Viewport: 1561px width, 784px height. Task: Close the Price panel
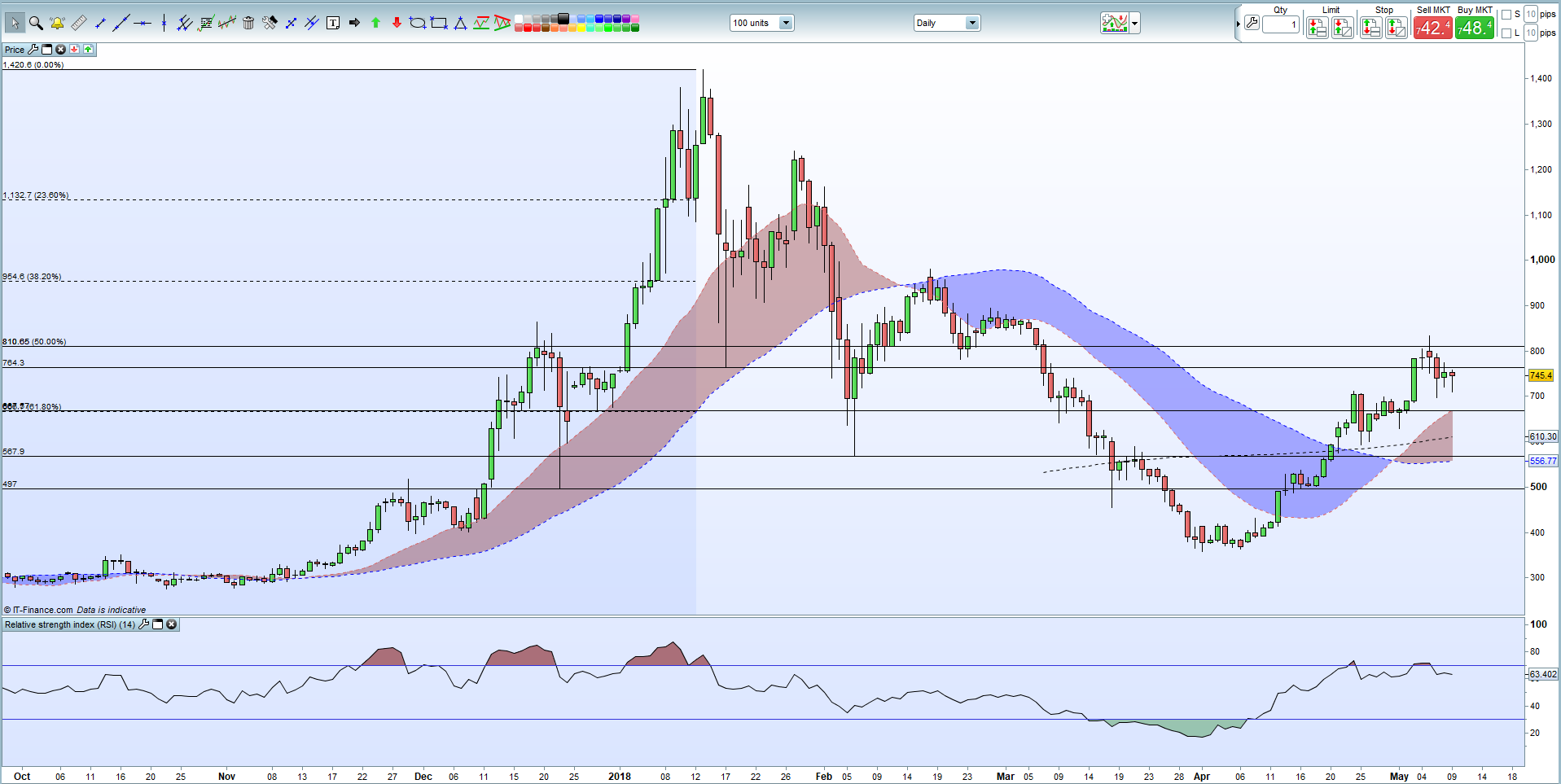(x=60, y=50)
